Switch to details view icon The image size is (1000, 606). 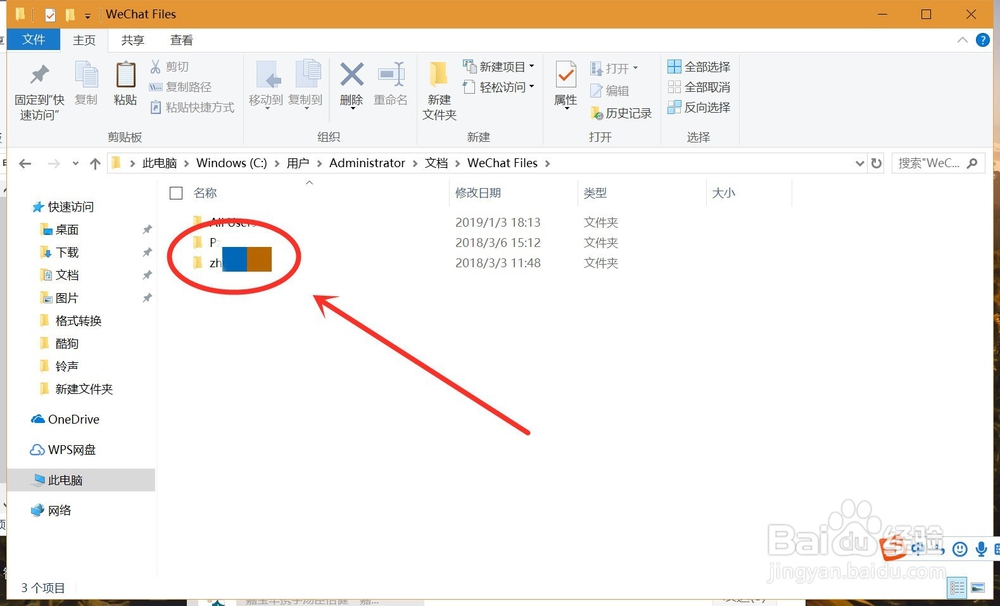[957, 586]
